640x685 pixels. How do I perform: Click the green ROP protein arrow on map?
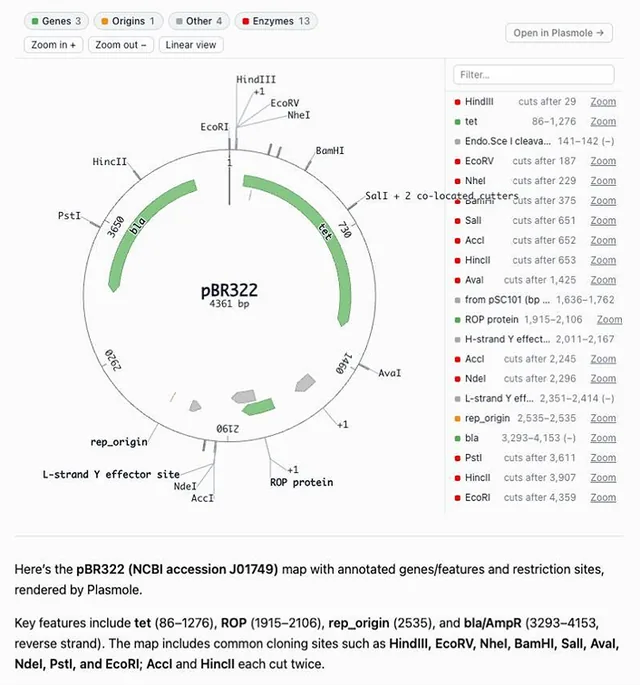[259, 407]
